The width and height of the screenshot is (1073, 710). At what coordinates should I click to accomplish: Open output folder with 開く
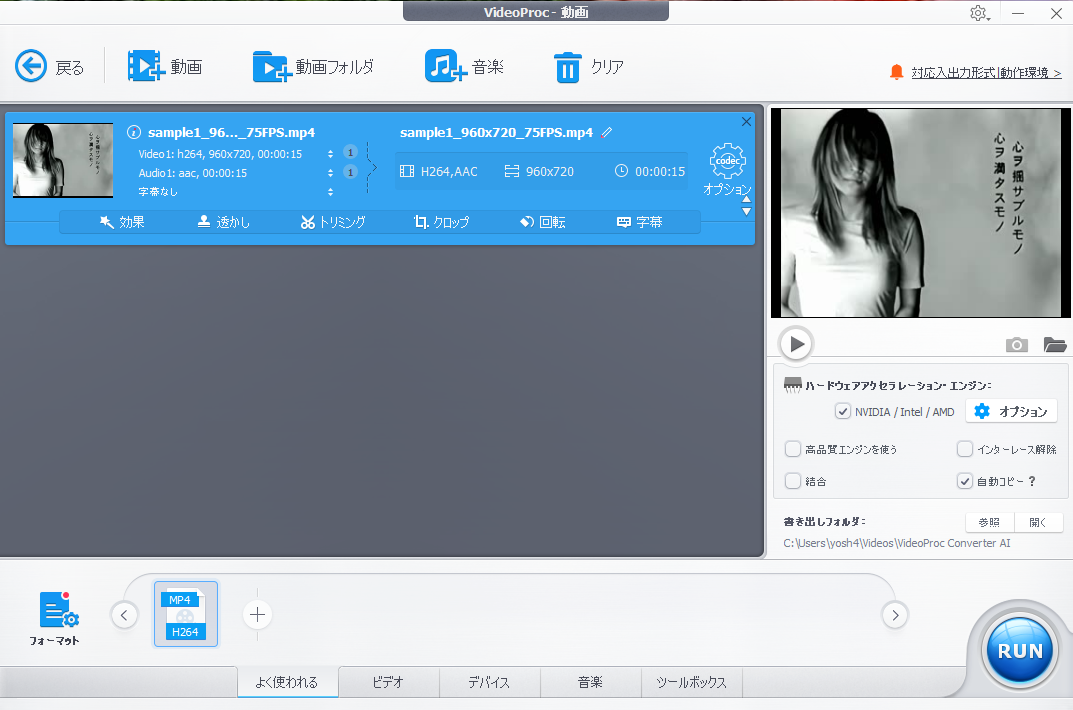1039,522
